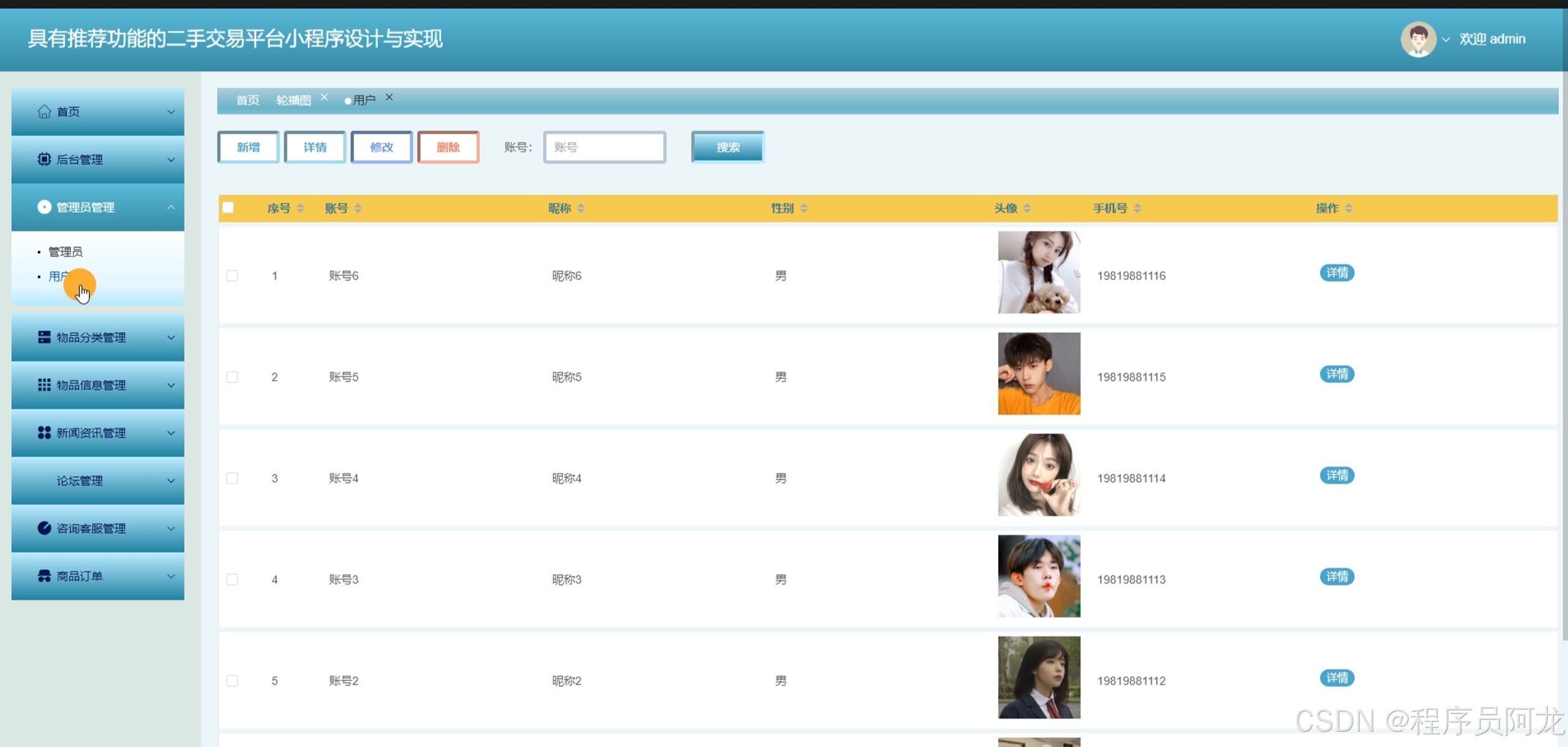
Task: Click the admin avatar in the header
Action: [1418, 39]
